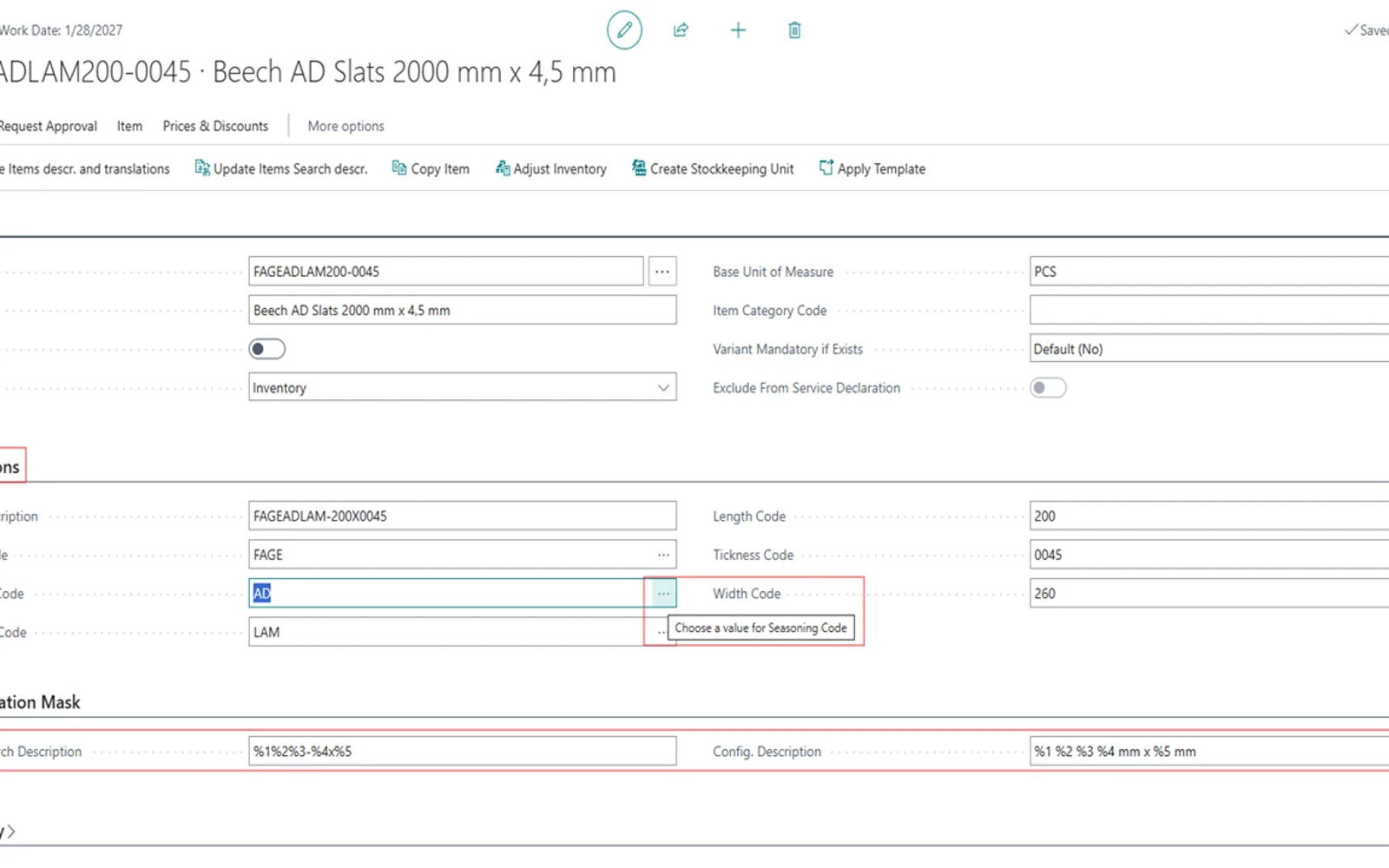Screen dimensions: 1389x868
Task: Open the Request Approval menu
Action: coord(48,126)
